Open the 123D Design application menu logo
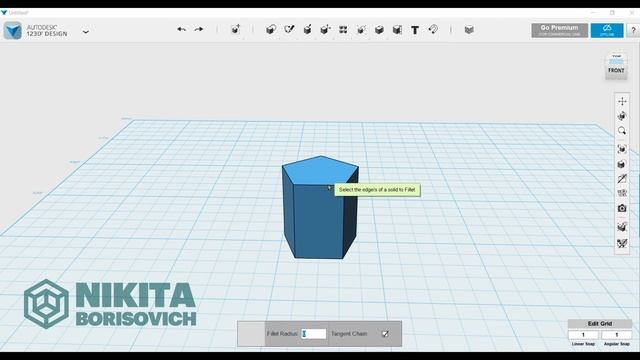The height and width of the screenshot is (360, 640). click(x=13, y=31)
